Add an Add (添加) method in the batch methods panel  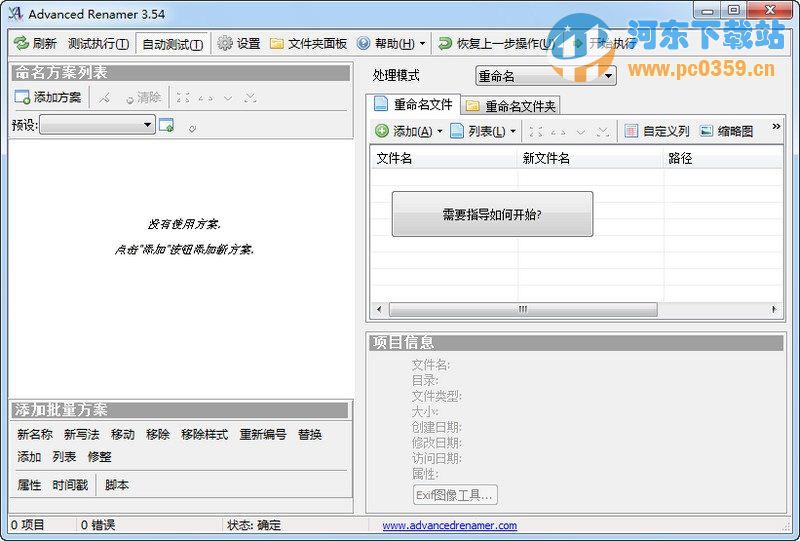click(29, 457)
